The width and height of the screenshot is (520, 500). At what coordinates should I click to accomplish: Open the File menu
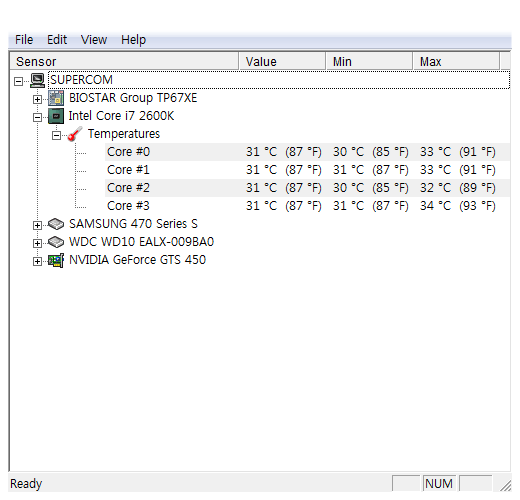24,40
